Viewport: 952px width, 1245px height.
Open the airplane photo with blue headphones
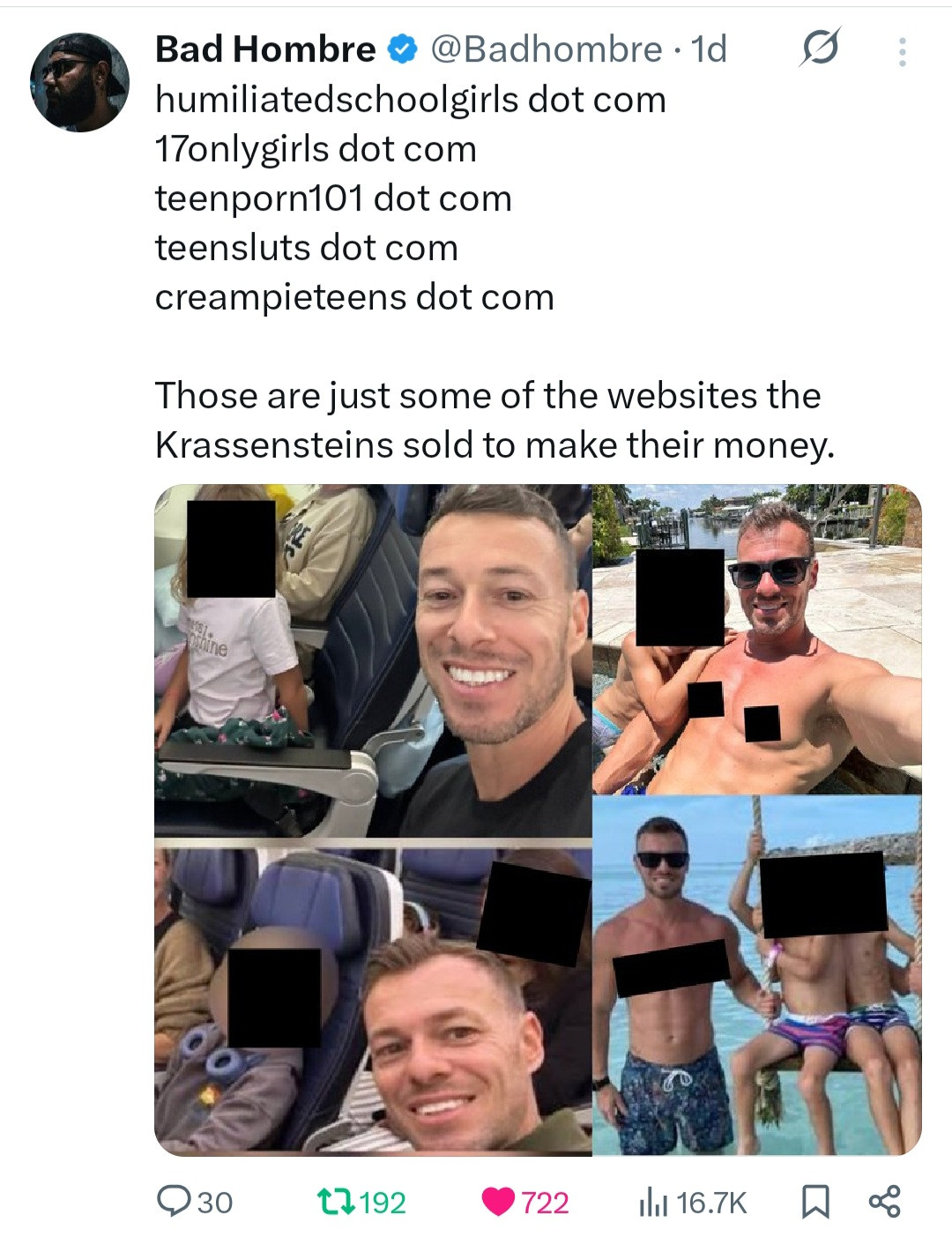[x=373, y=996]
